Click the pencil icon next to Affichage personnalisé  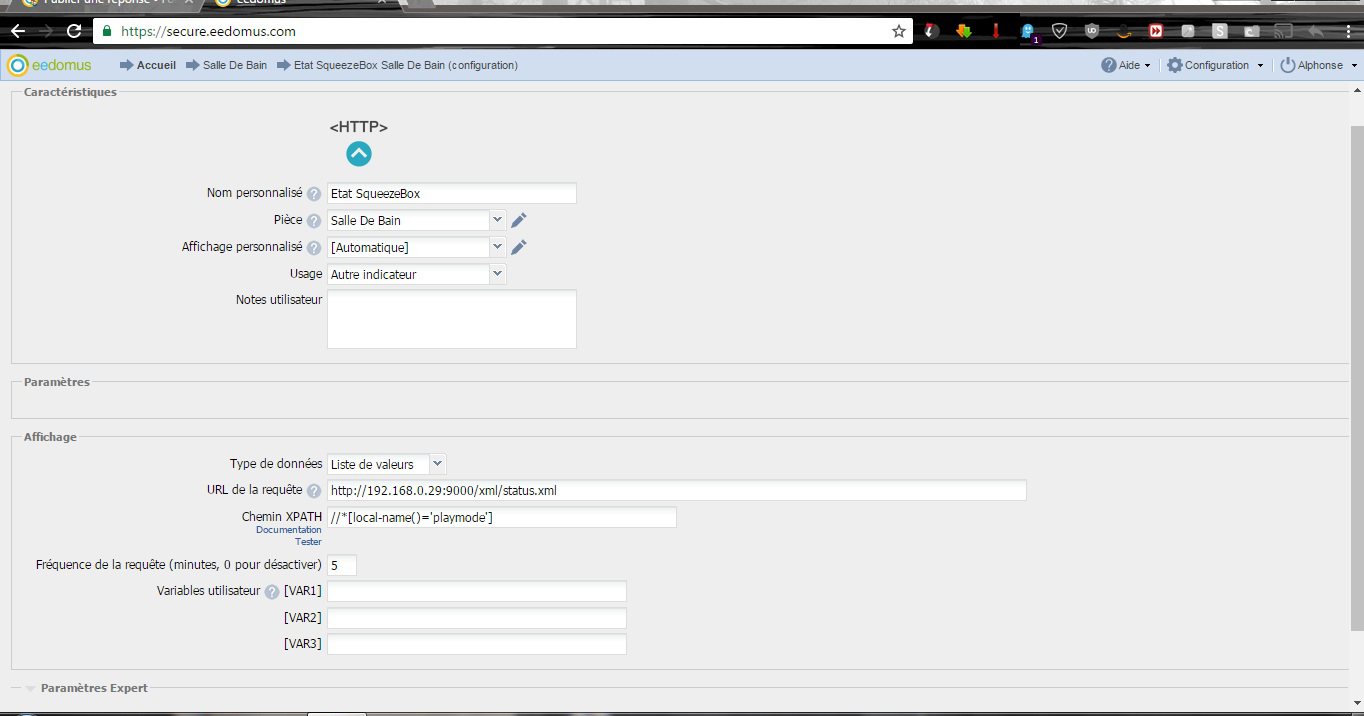(518, 247)
